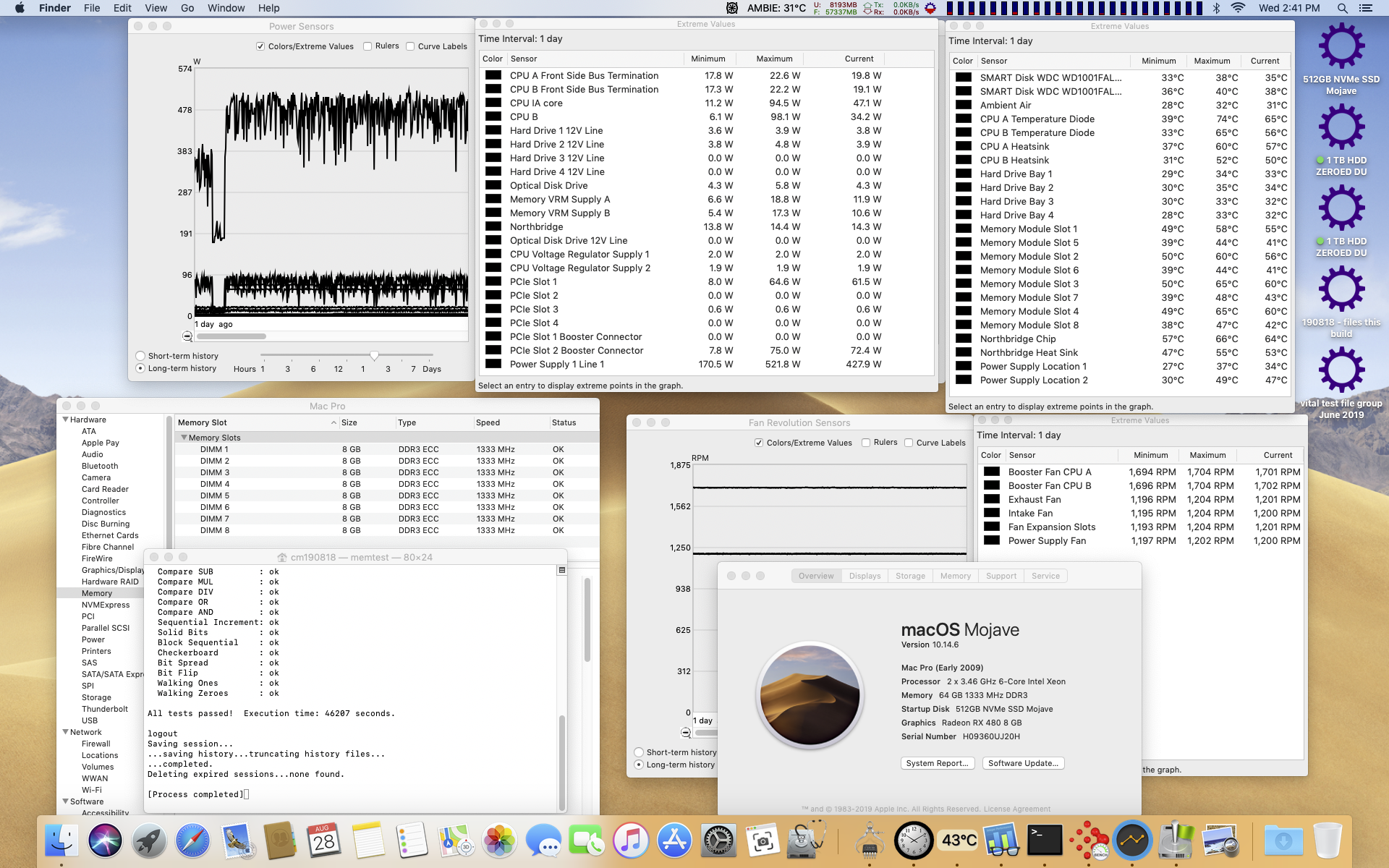This screenshot has width=1389, height=868.
Task: Click the time interval slider knob in Power Sensors
Action: pos(374,355)
